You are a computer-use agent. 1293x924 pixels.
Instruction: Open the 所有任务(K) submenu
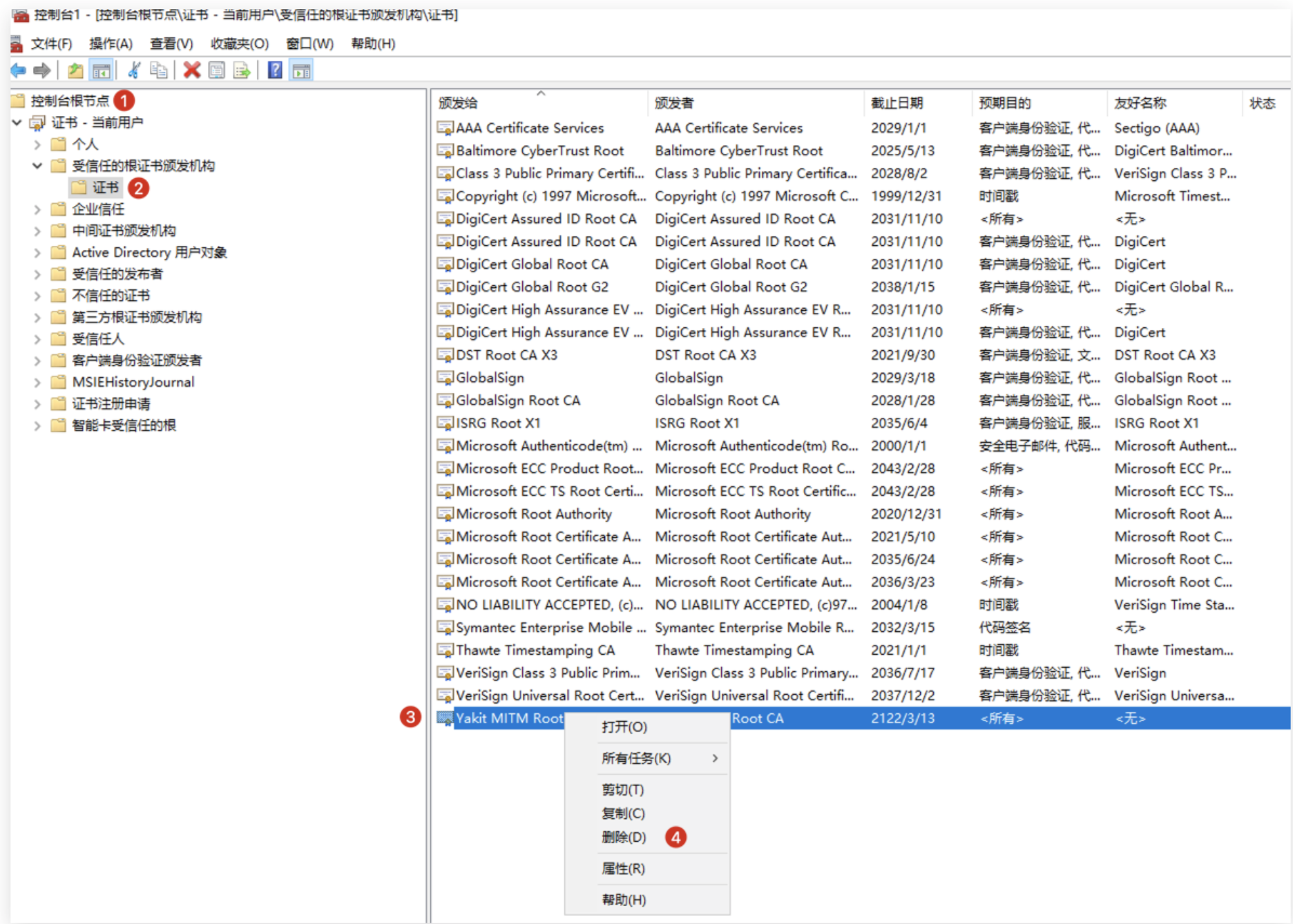(636, 758)
